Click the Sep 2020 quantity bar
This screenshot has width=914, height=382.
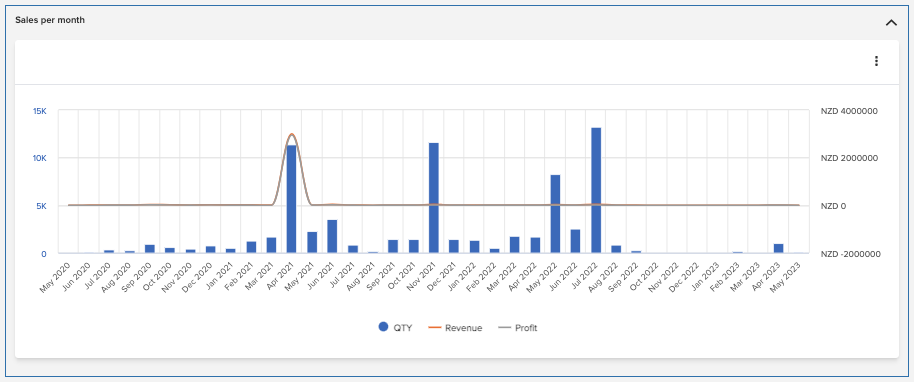click(x=150, y=249)
